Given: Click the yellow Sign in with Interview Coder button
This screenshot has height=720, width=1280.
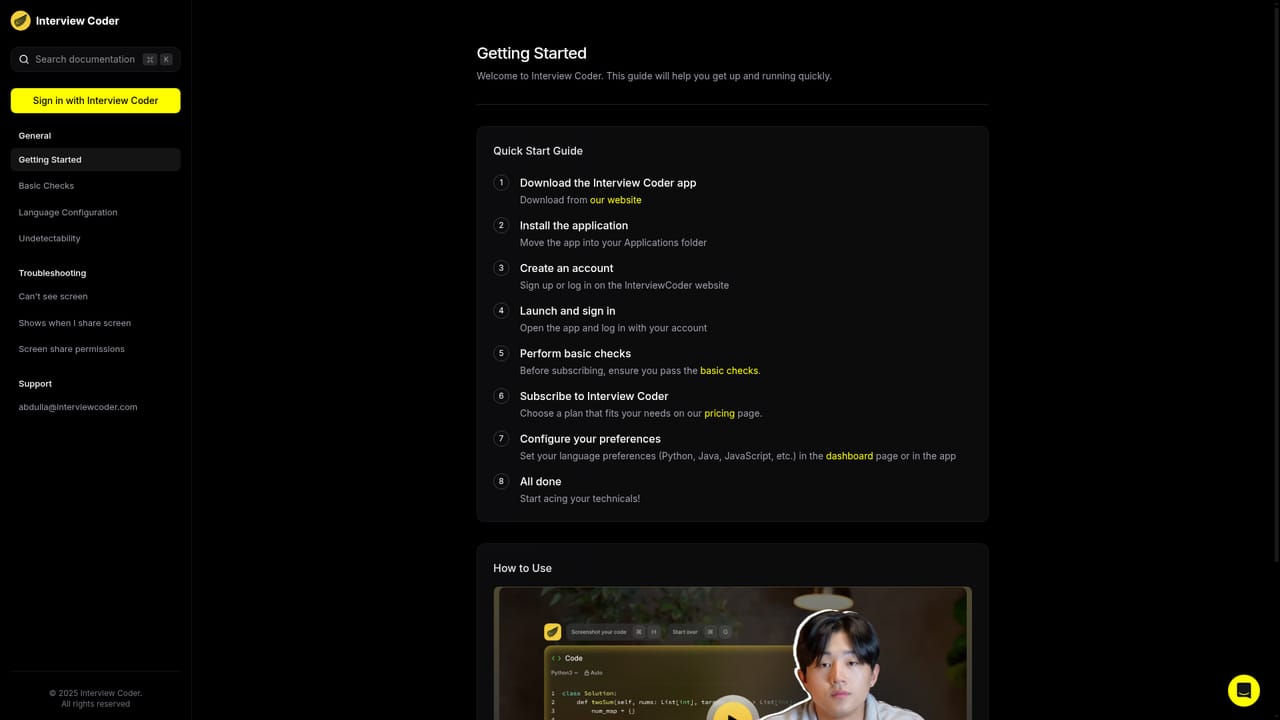Looking at the screenshot, I should (x=96, y=100).
